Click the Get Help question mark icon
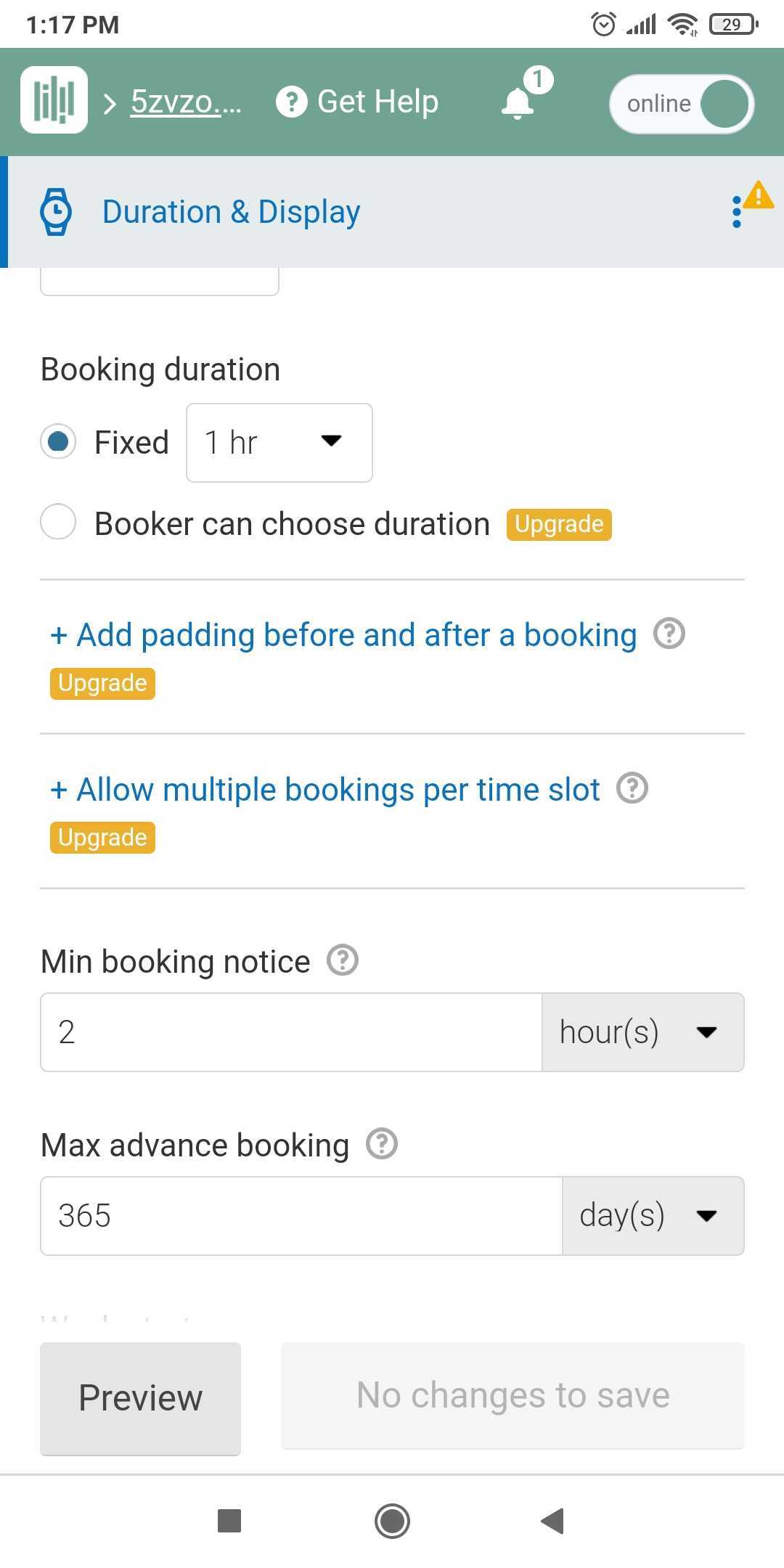 point(292,102)
